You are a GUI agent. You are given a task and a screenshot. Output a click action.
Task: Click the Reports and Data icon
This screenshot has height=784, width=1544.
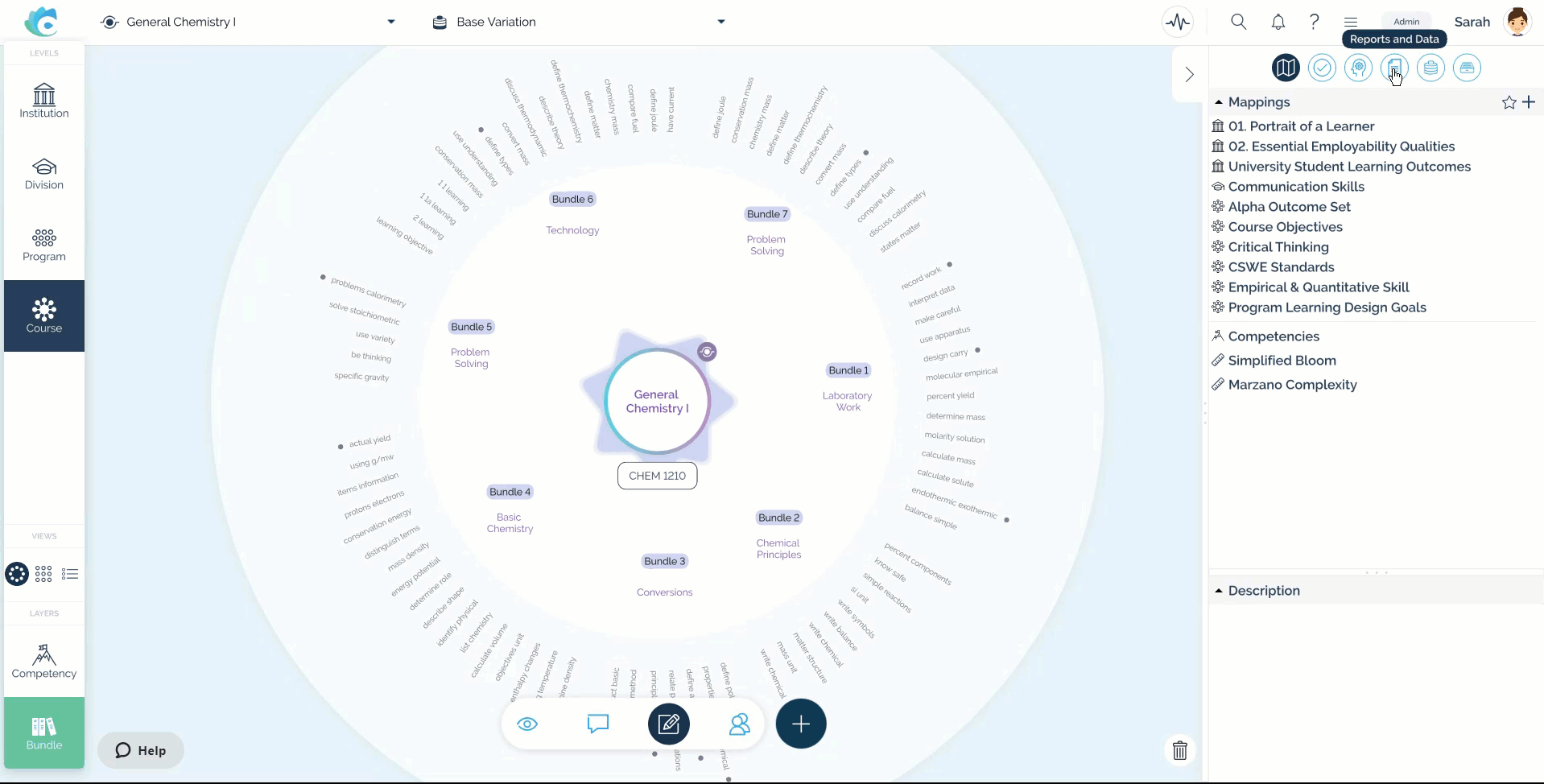(x=1394, y=68)
